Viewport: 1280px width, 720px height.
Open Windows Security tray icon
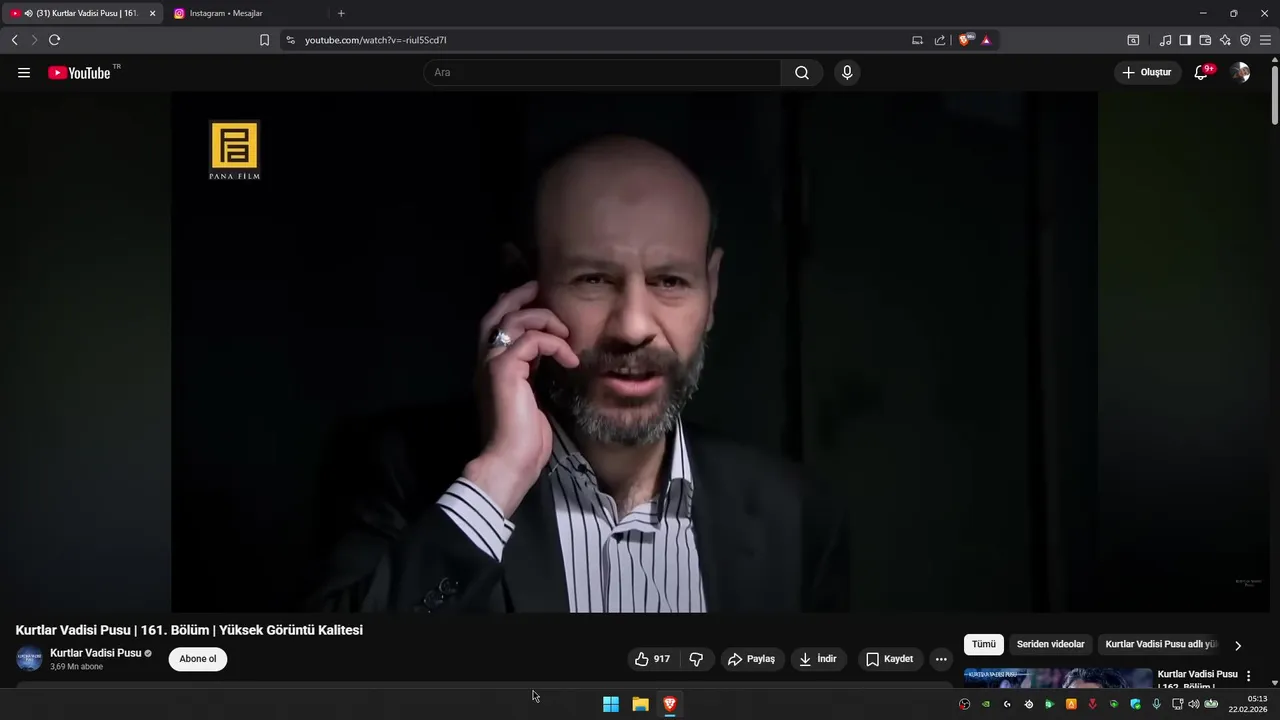pos(1135,704)
